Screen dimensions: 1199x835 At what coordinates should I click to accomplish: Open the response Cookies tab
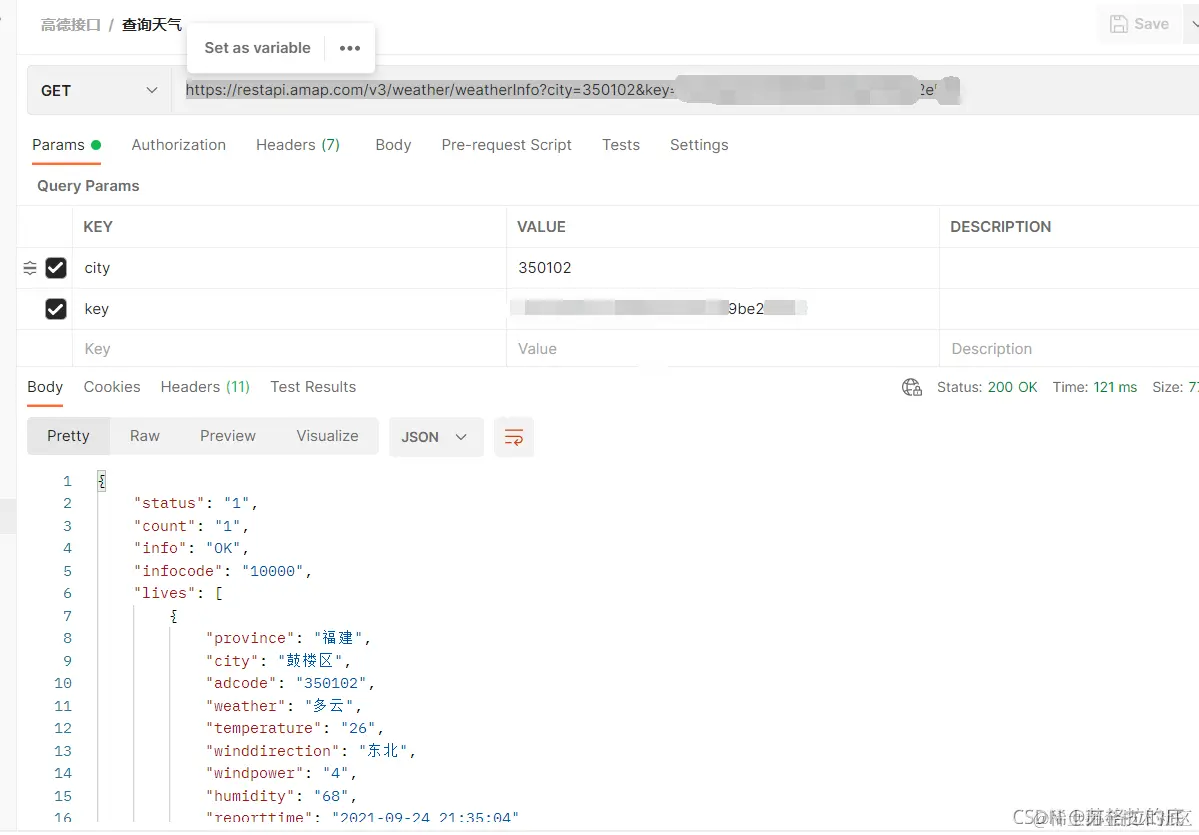[112, 387]
